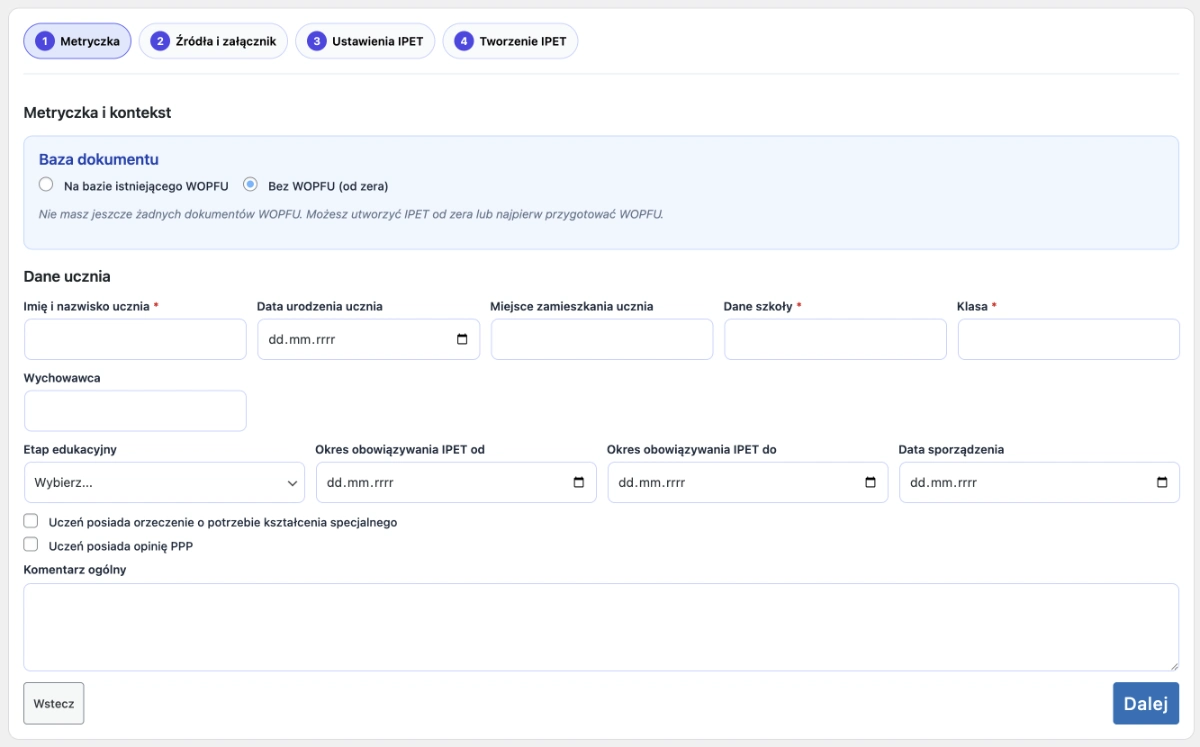Go to Metryczka step tab
Viewport: 1200px width, 747px height.
point(77,42)
